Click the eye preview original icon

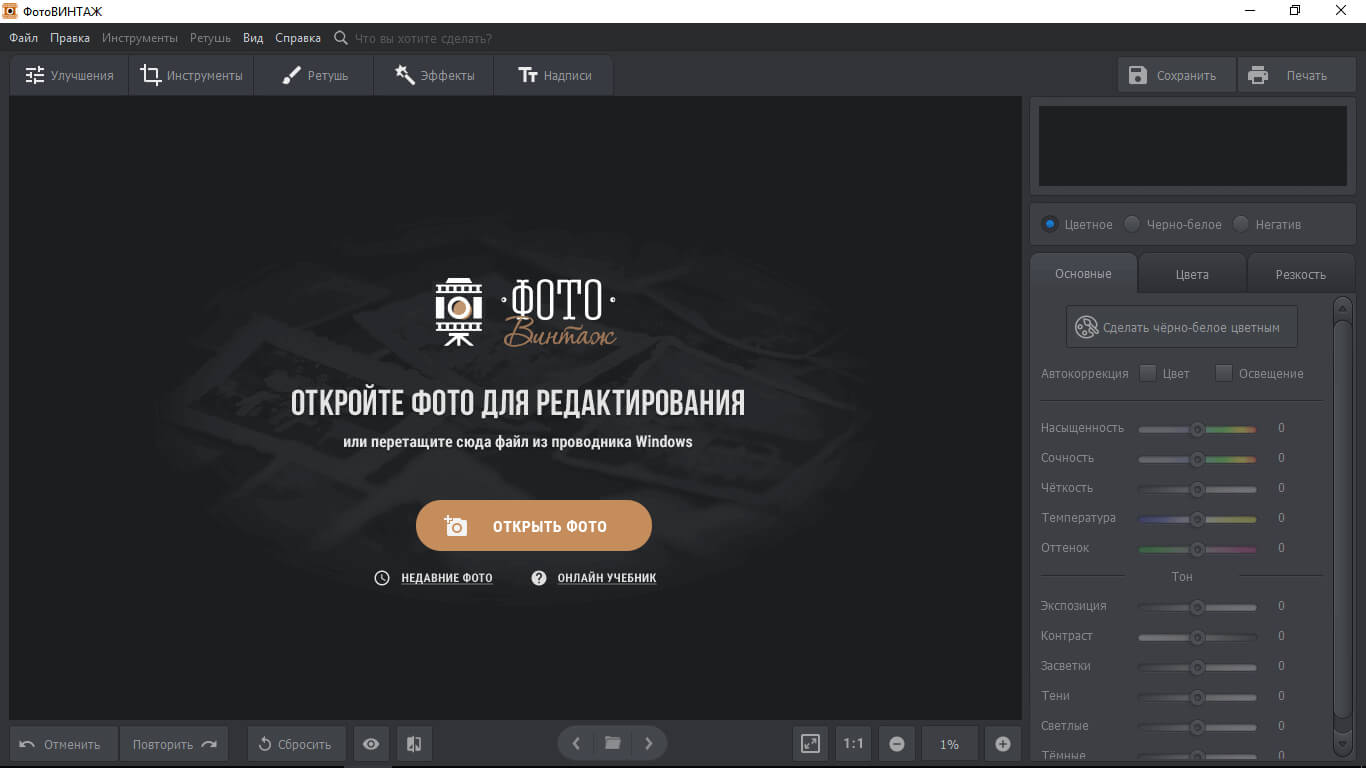coord(371,744)
